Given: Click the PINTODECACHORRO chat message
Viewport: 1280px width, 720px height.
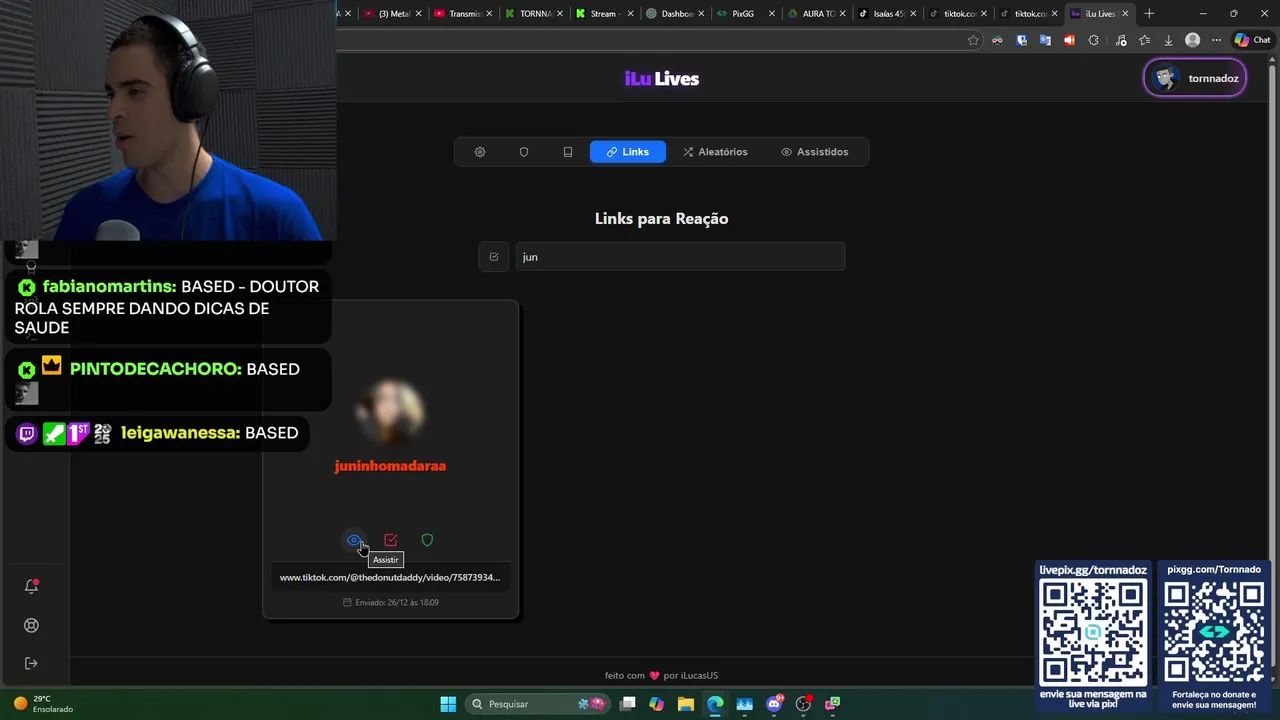Looking at the screenshot, I should click(x=168, y=380).
